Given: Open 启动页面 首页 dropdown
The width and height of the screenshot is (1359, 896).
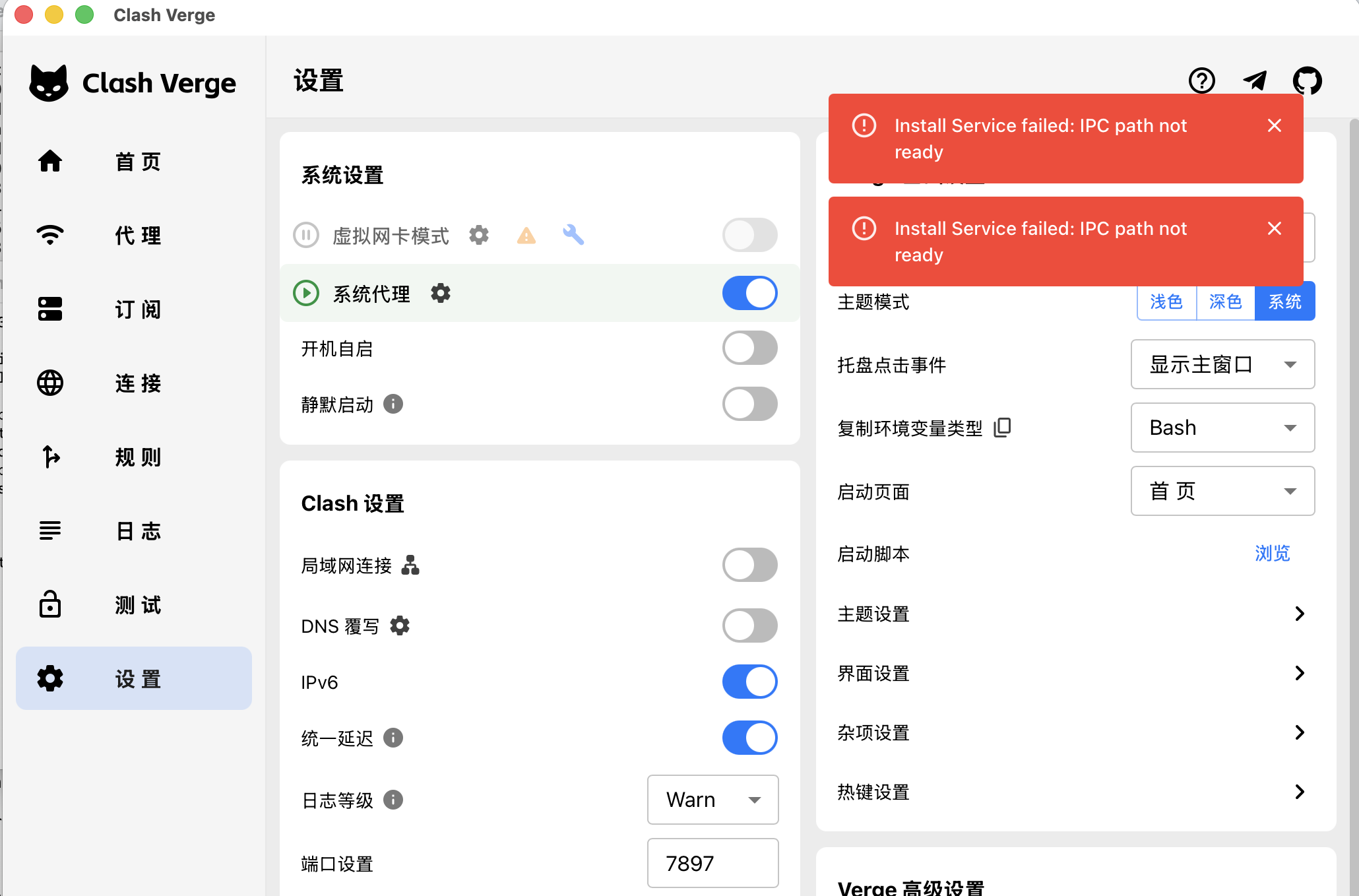Looking at the screenshot, I should tap(1222, 491).
